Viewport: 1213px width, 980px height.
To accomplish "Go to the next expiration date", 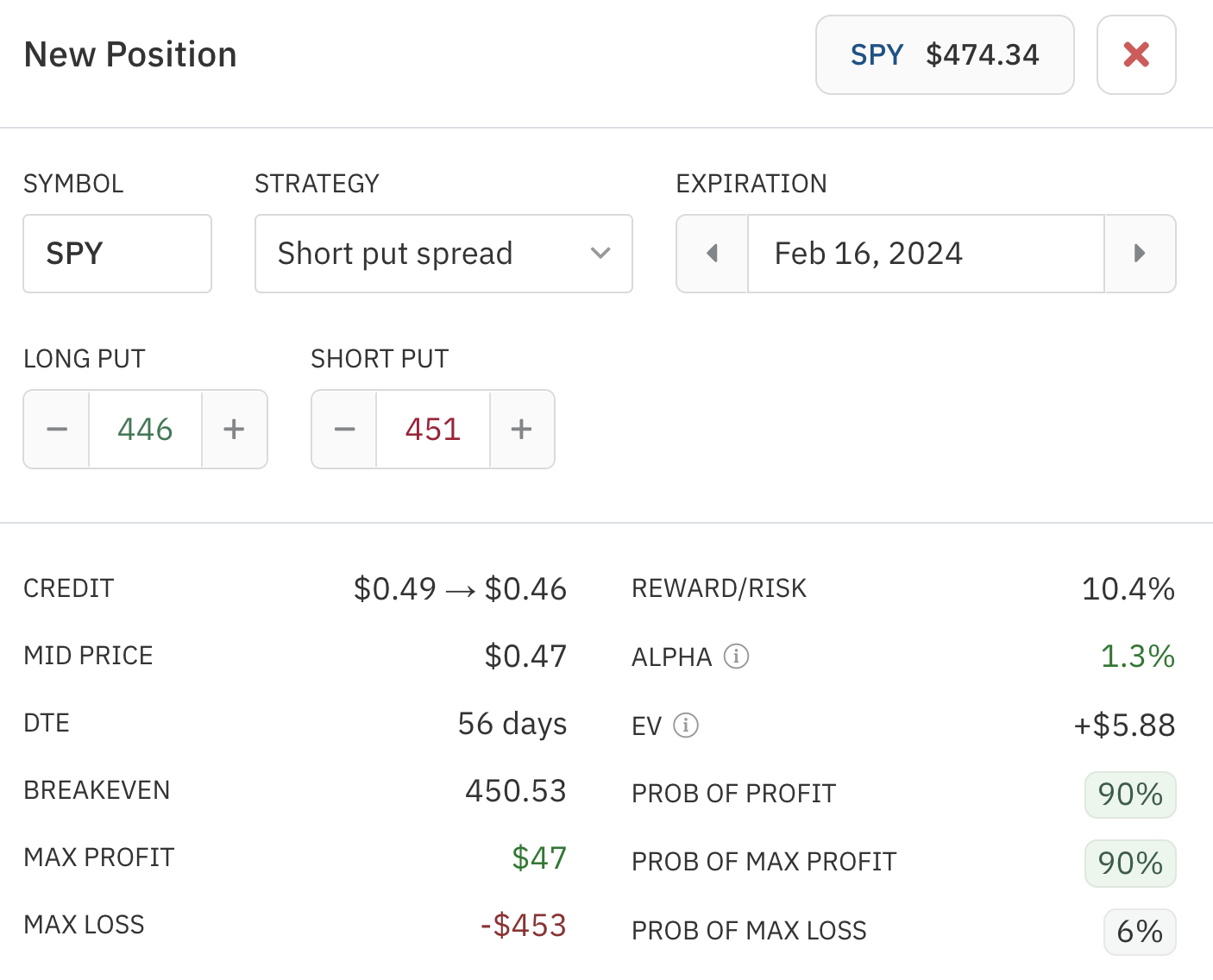I will pyautogui.click(x=1141, y=253).
